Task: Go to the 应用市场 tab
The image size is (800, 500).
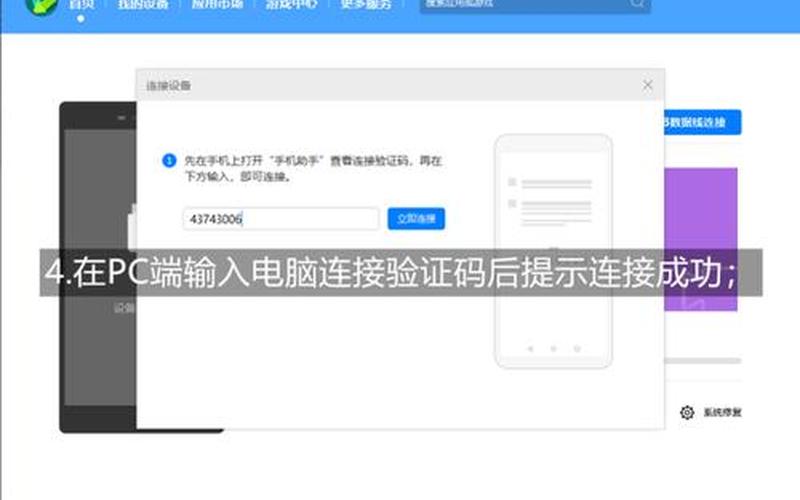Action: (217, 5)
